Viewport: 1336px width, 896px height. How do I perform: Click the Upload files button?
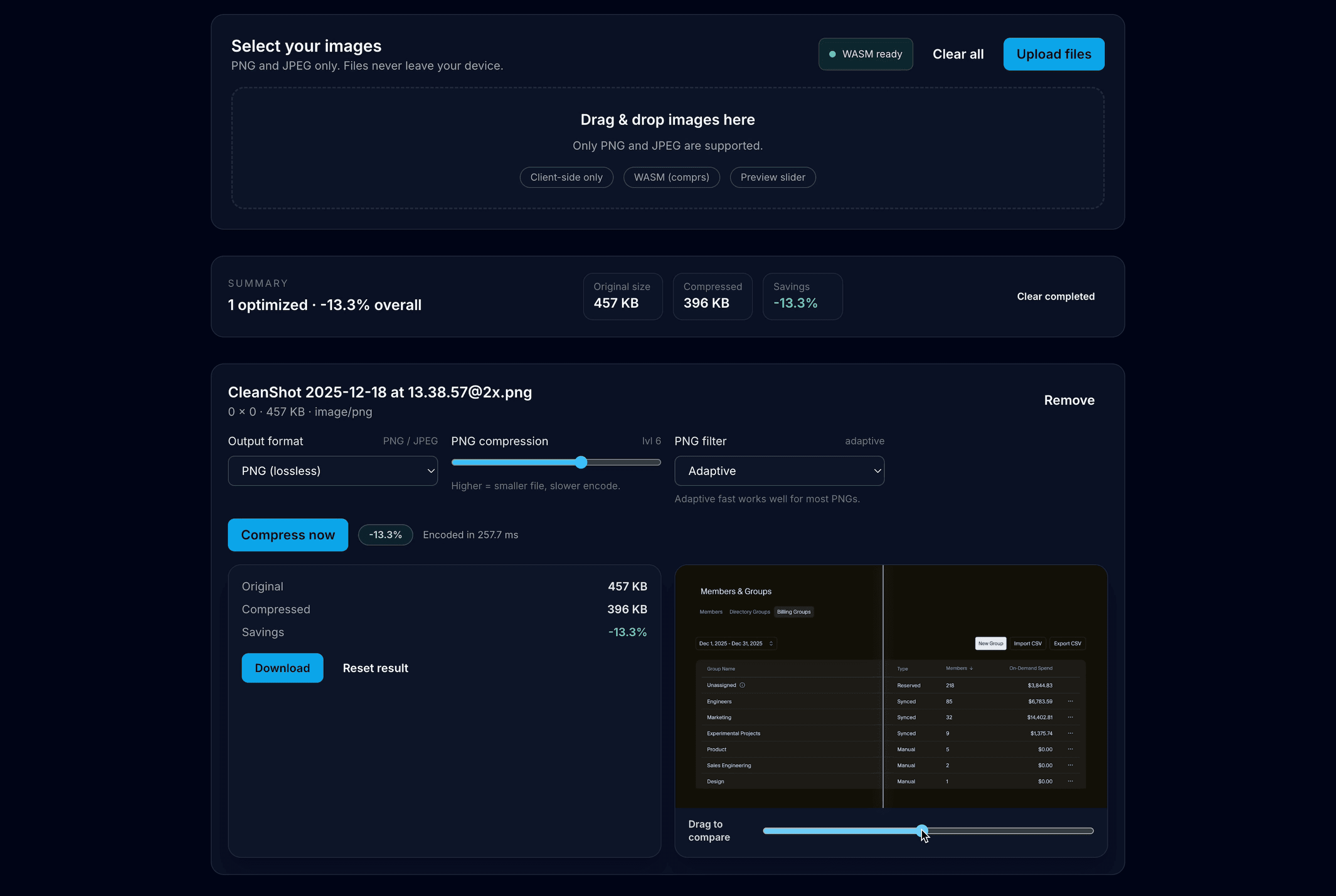coord(1053,54)
